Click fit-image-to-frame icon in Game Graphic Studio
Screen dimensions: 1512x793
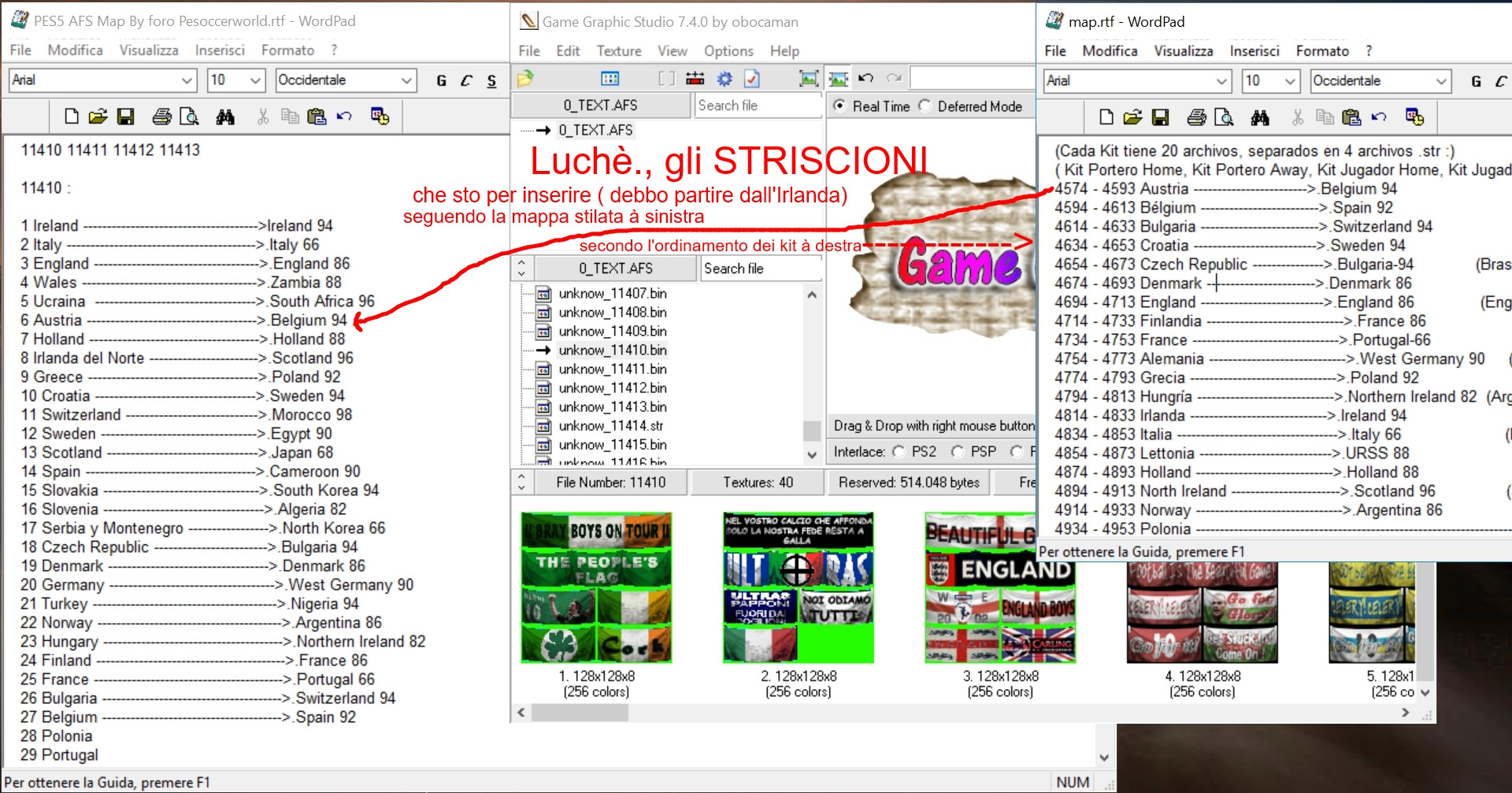point(809,78)
